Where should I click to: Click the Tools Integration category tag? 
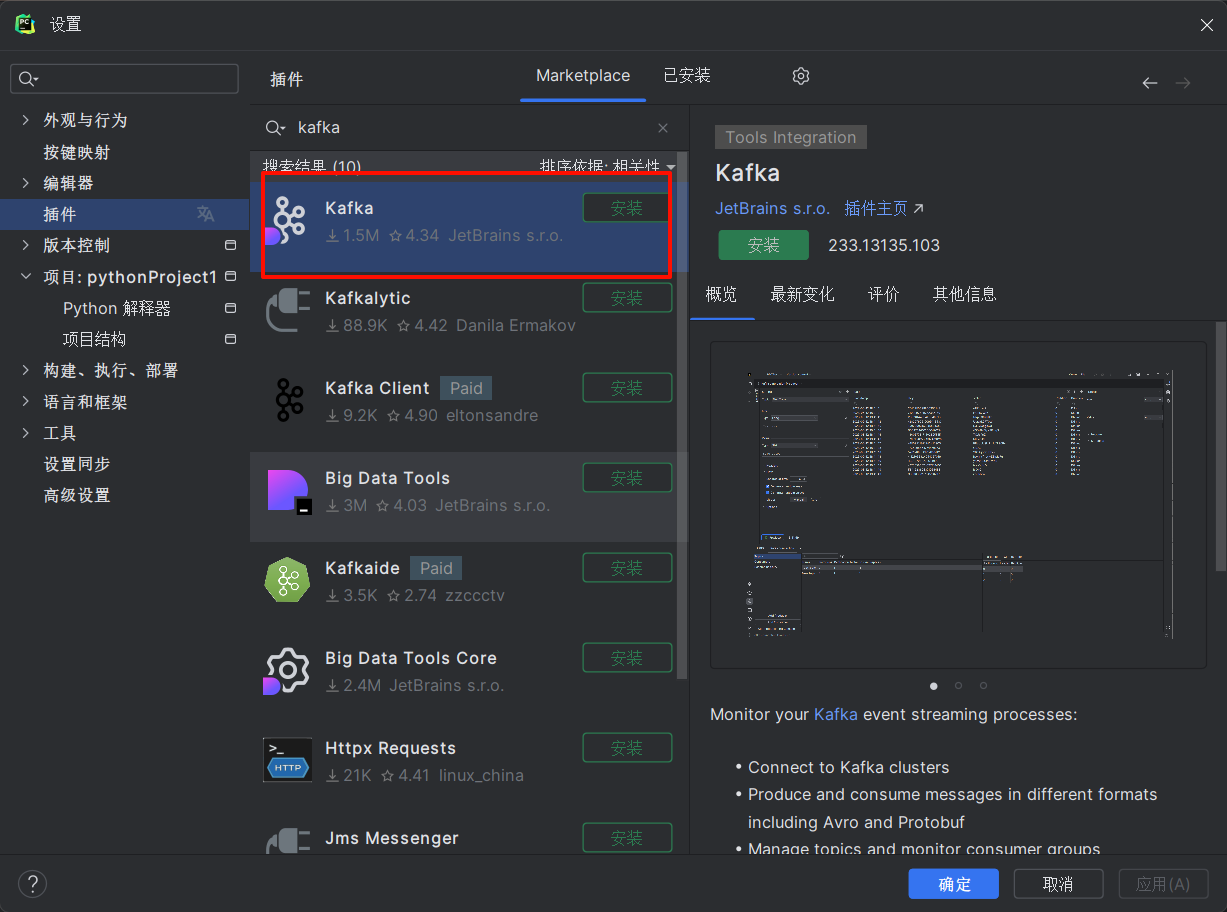[791, 137]
